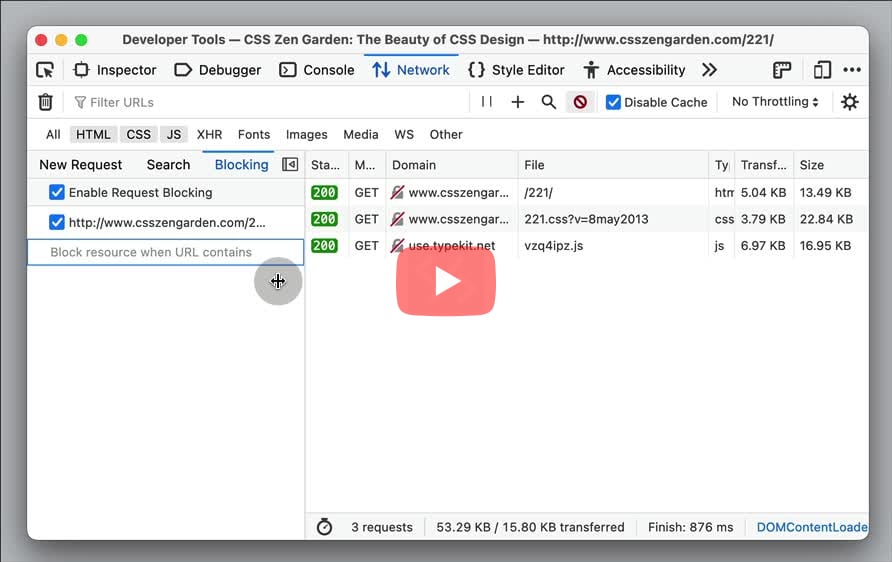Focus the Filter URLs field

(267, 102)
